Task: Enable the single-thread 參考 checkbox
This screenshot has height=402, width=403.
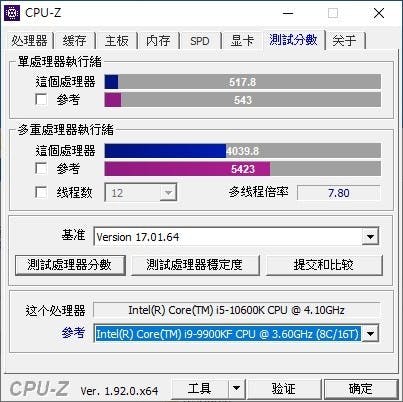Action: tap(41, 99)
